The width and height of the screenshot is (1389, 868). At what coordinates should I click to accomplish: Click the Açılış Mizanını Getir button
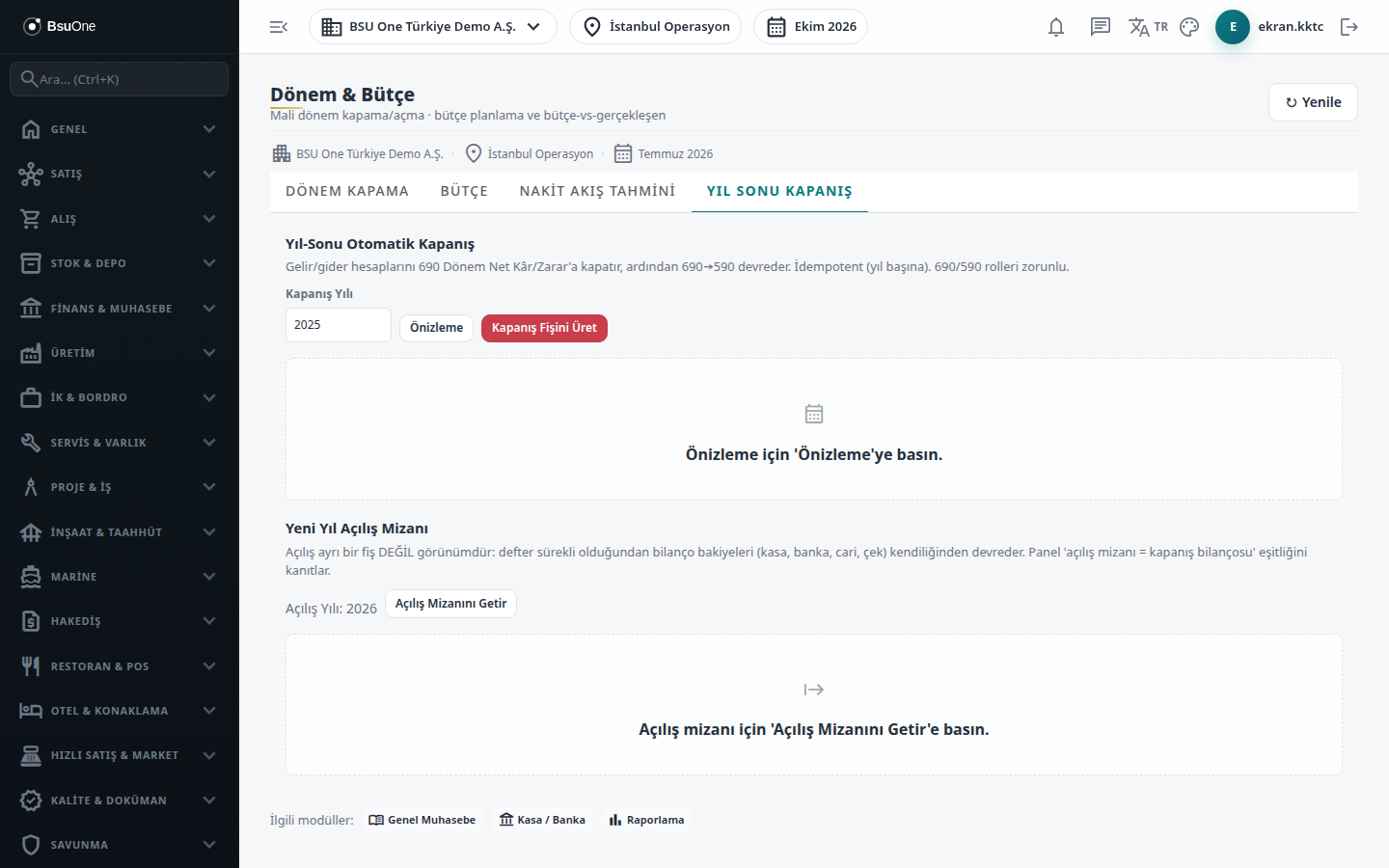[x=450, y=604]
